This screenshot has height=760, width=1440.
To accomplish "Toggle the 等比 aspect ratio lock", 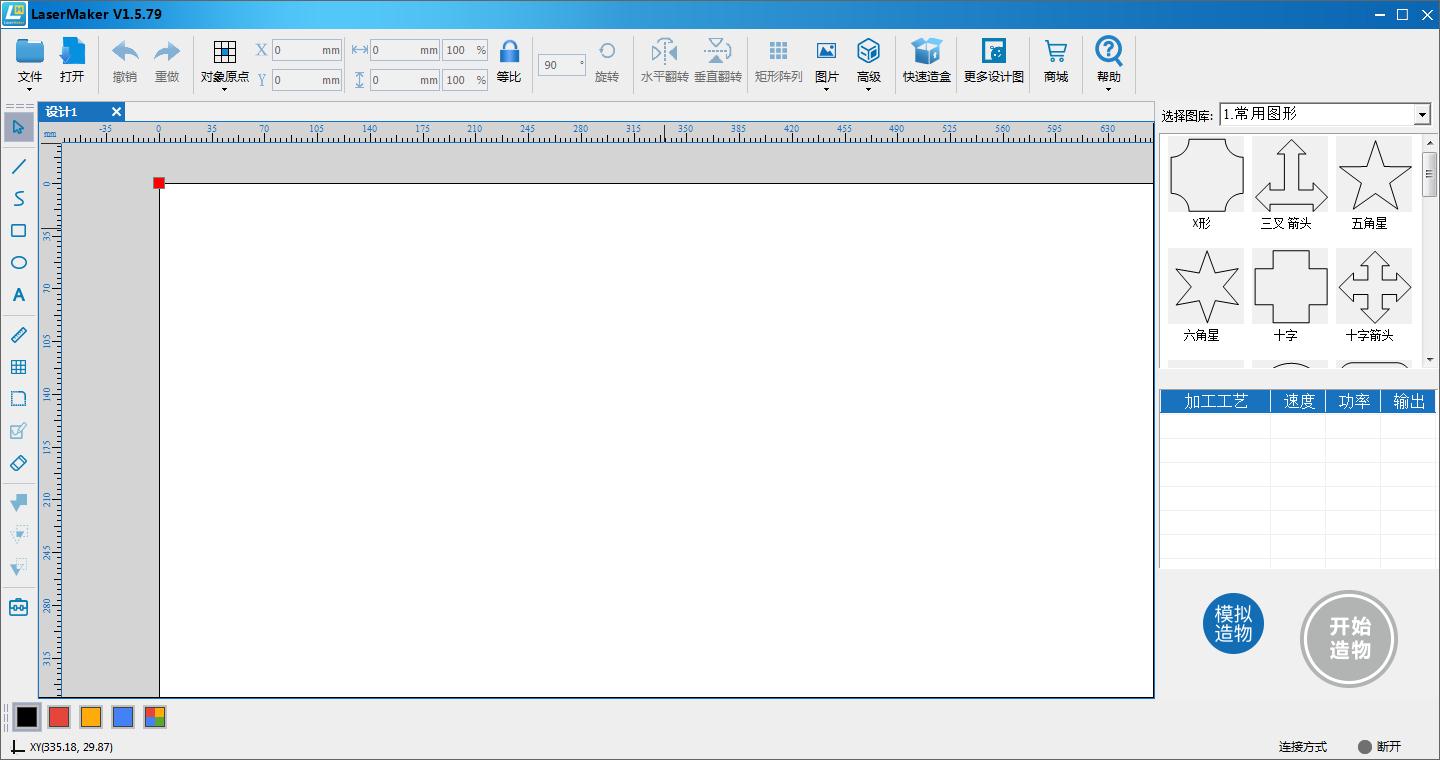I will pos(509,60).
